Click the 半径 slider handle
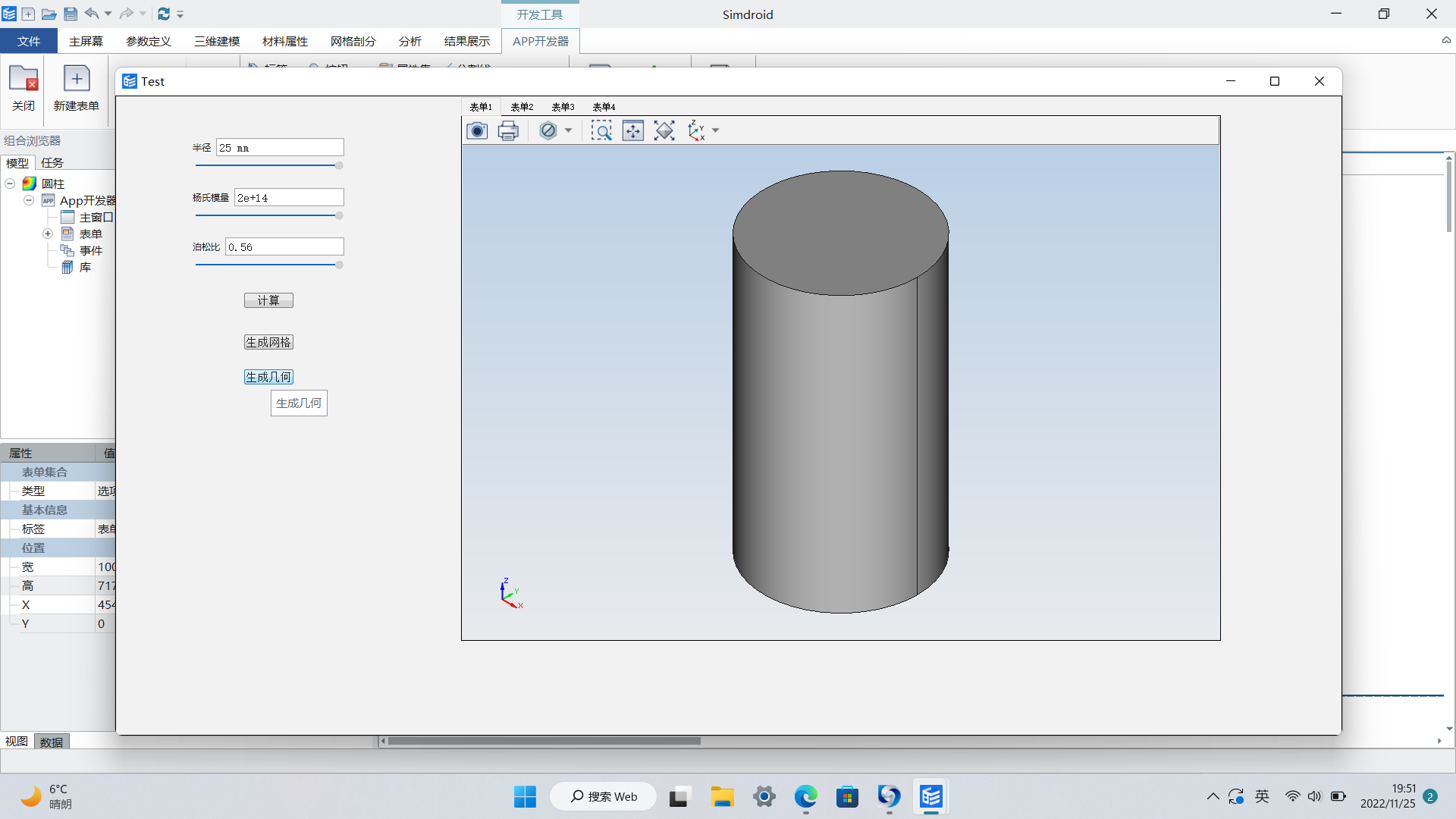This screenshot has height=819, width=1456. [x=339, y=165]
